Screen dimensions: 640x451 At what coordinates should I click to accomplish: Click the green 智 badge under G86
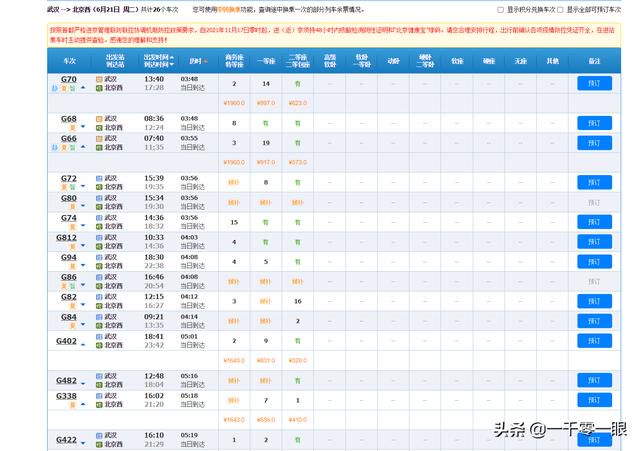coord(73,286)
